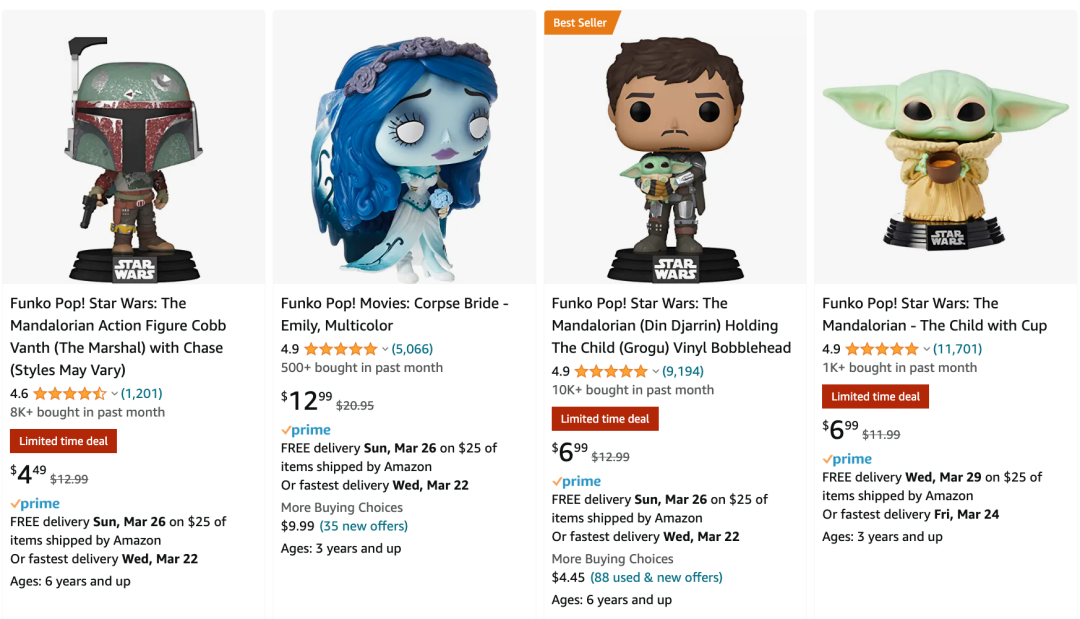Open '88 used & new offers' link

click(656, 577)
